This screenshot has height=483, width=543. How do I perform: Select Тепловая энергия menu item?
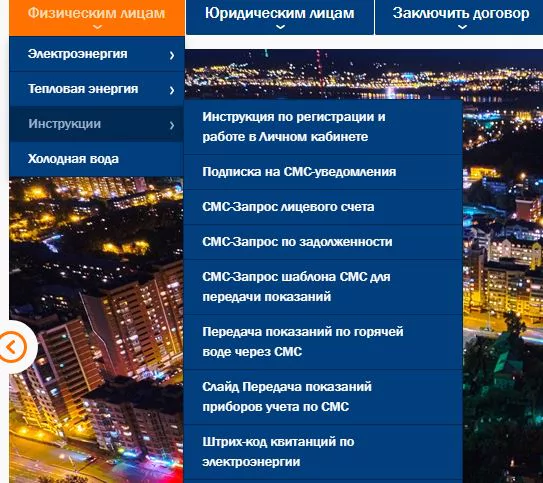pyautogui.click(x=97, y=89)
